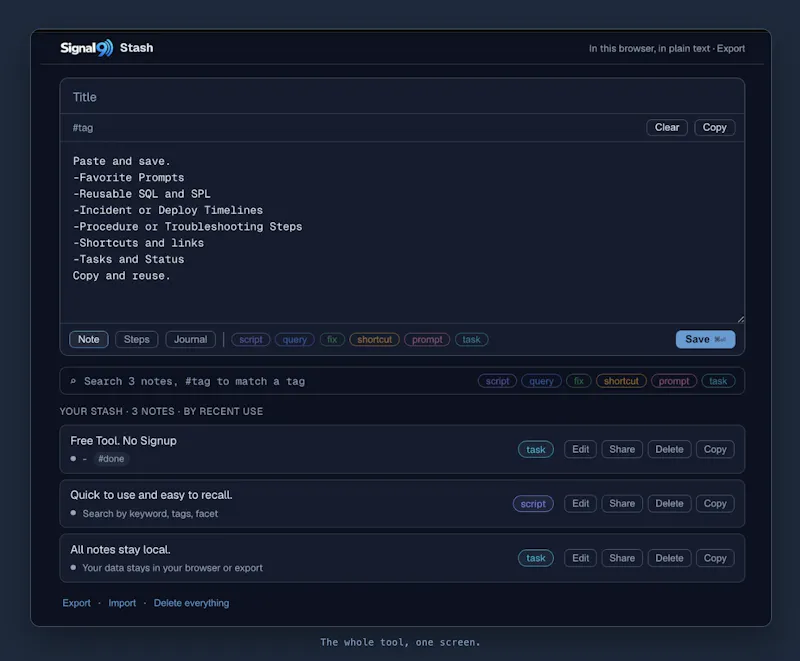Click task tag on Free Tool note
800x661 pixels.
coord(536,449)
